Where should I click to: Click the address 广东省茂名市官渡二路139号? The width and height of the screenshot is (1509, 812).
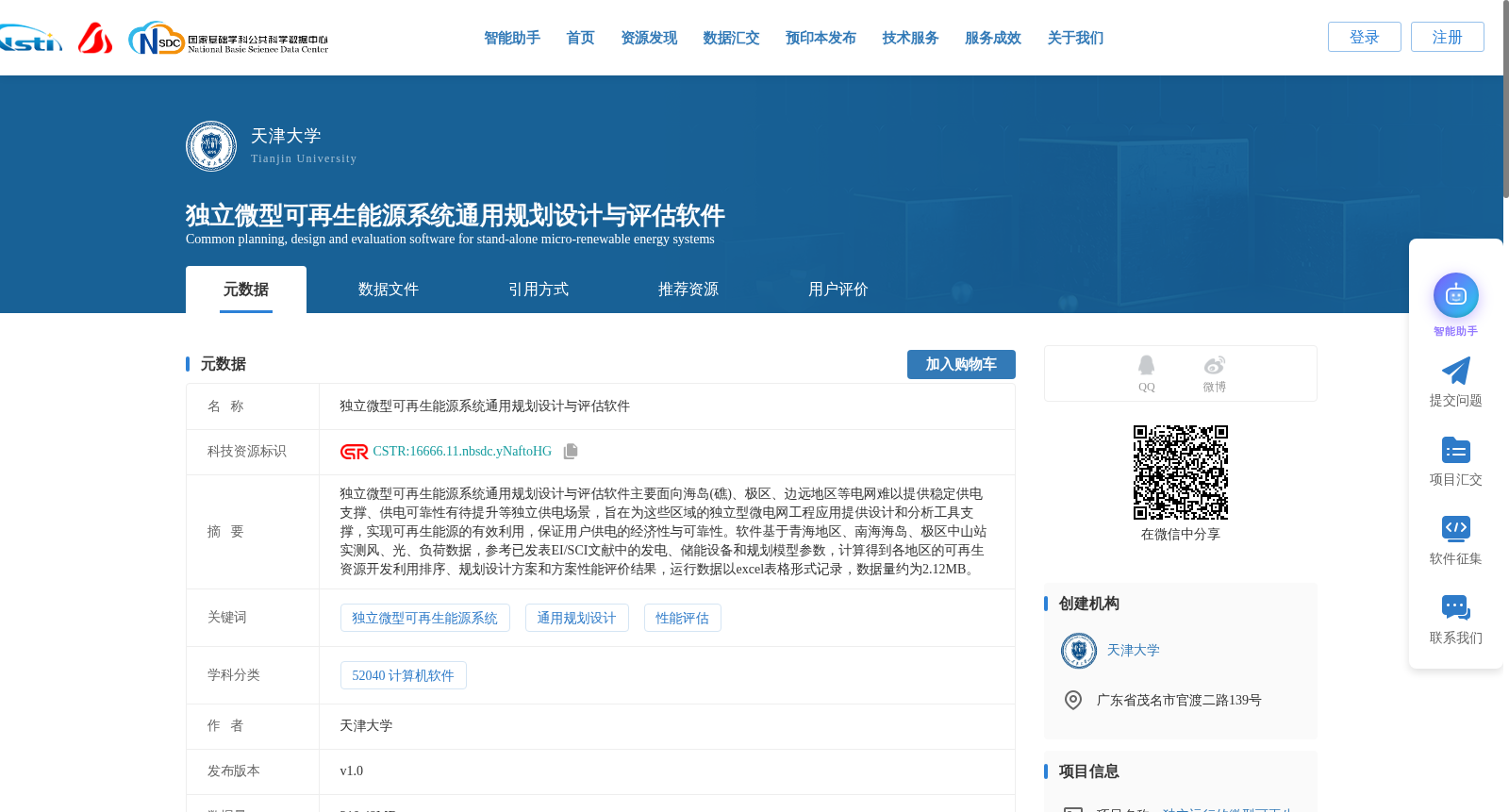pos(1179,701)
